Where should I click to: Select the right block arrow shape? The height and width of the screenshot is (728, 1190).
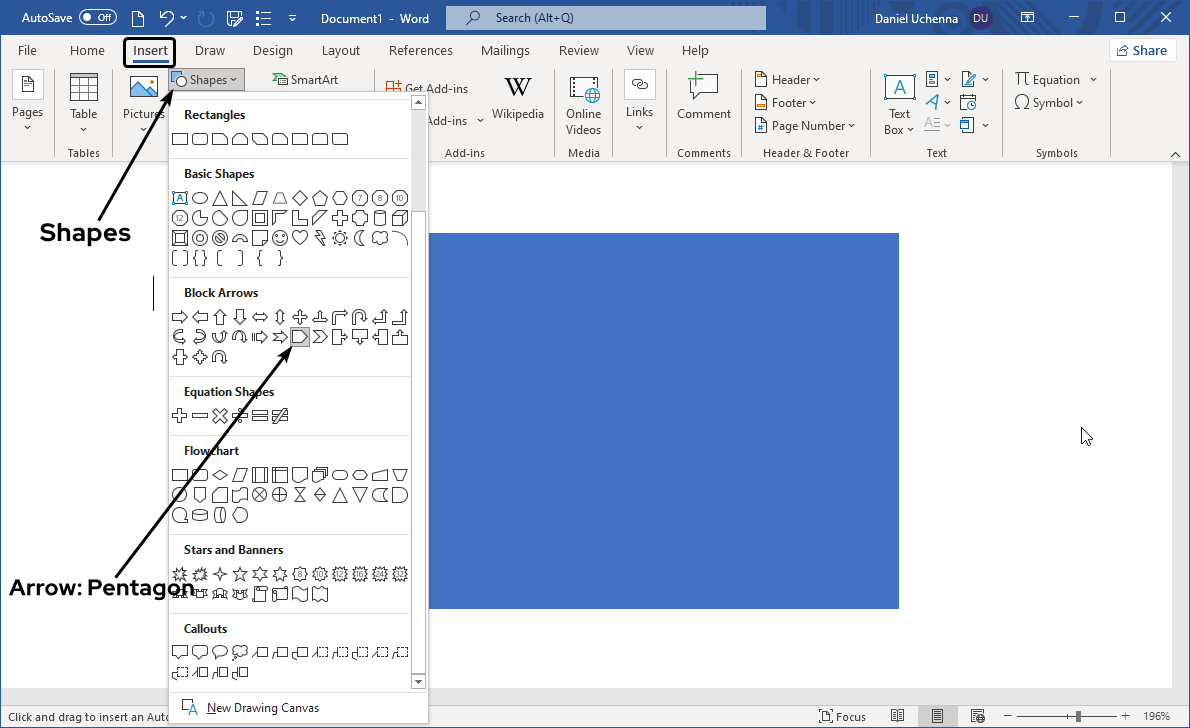(x=180, y=317)
